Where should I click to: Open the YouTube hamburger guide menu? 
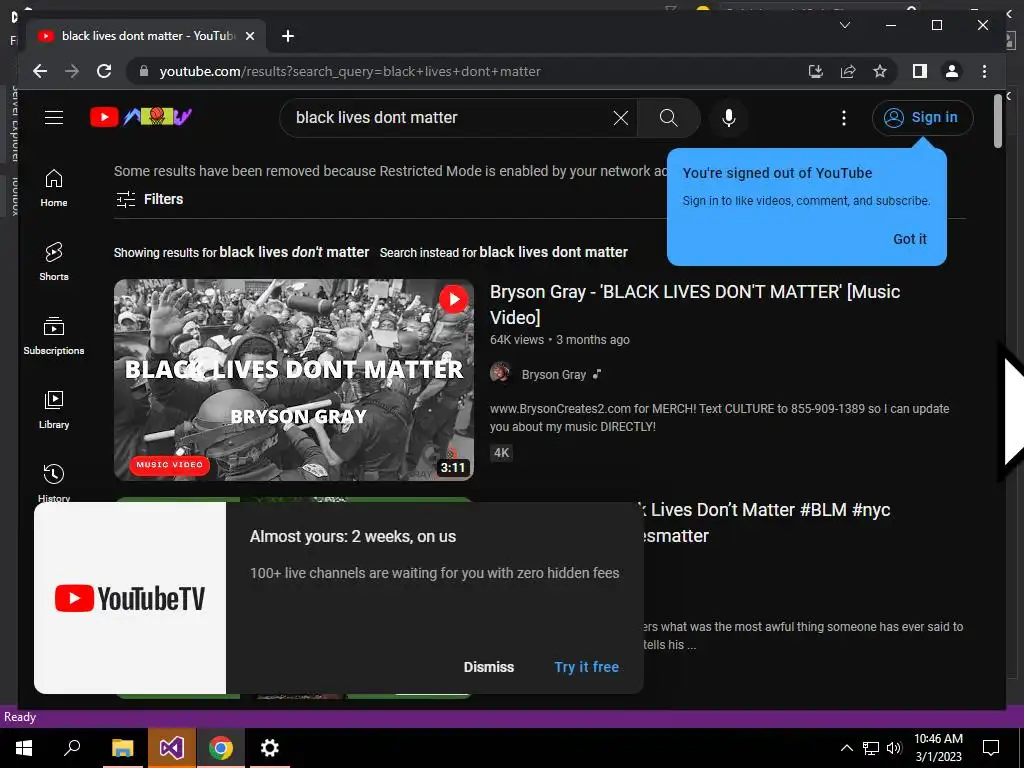click(x=54, y=118)
